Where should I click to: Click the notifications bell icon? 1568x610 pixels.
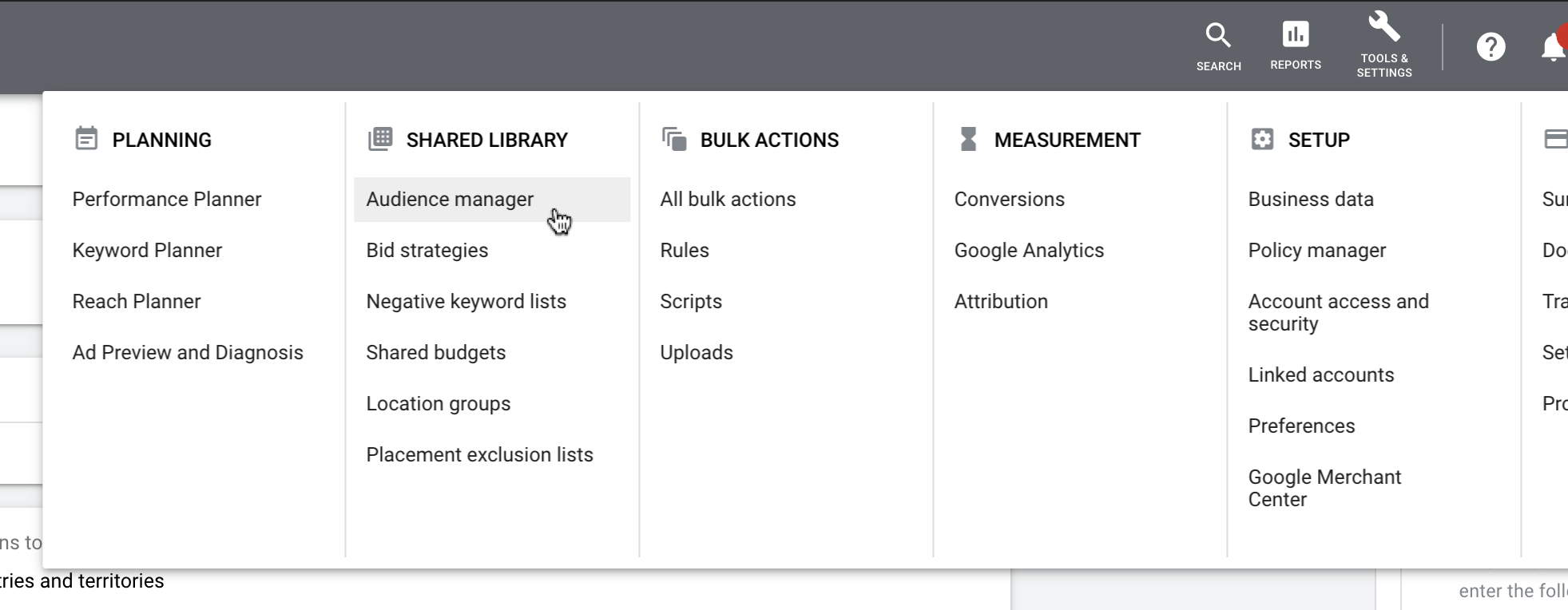[1553, 46]
